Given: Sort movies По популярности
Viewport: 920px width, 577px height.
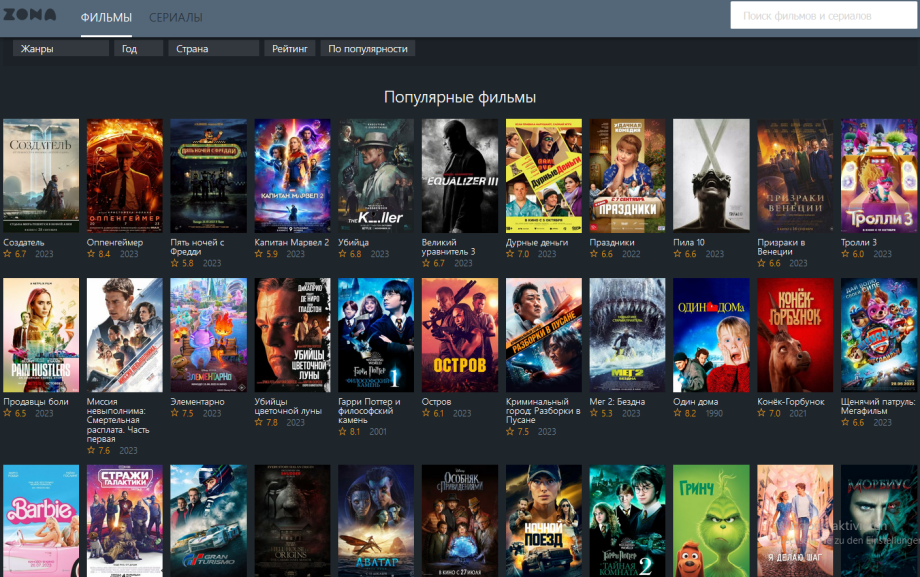Looking at the screenshot, I should (x=368, y=49).
